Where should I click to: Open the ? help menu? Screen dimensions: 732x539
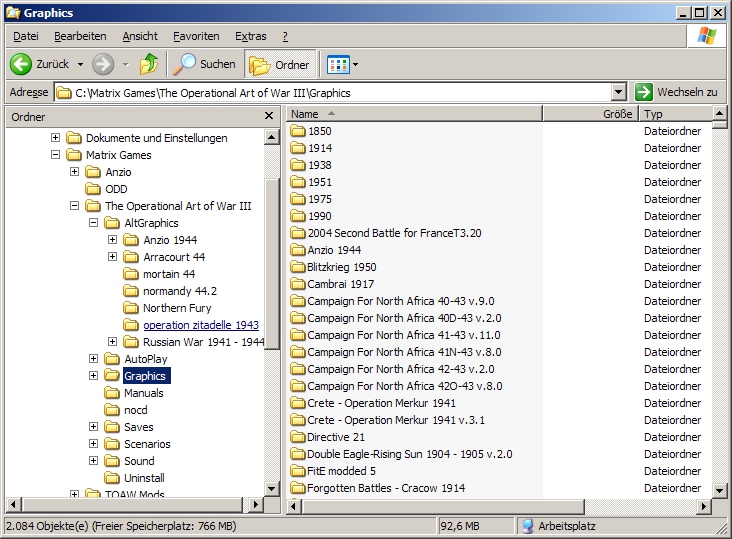click(x=285, y=36)
